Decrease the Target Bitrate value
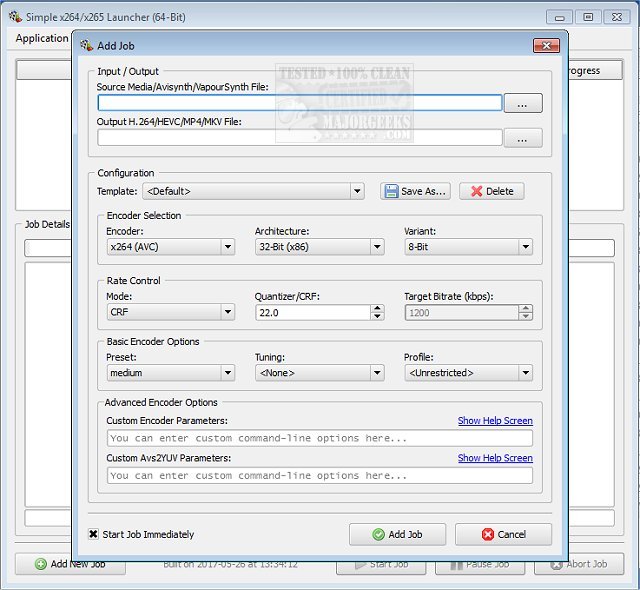Image resolution: width=640 pixels, height=590 pixels. (x=526, y=317)
